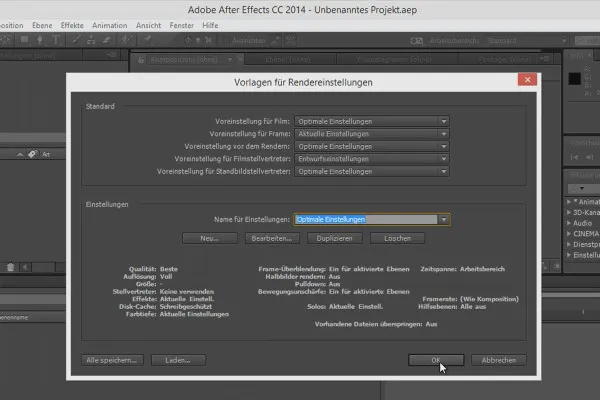Select the Type text tool

(x=56, y=40)
